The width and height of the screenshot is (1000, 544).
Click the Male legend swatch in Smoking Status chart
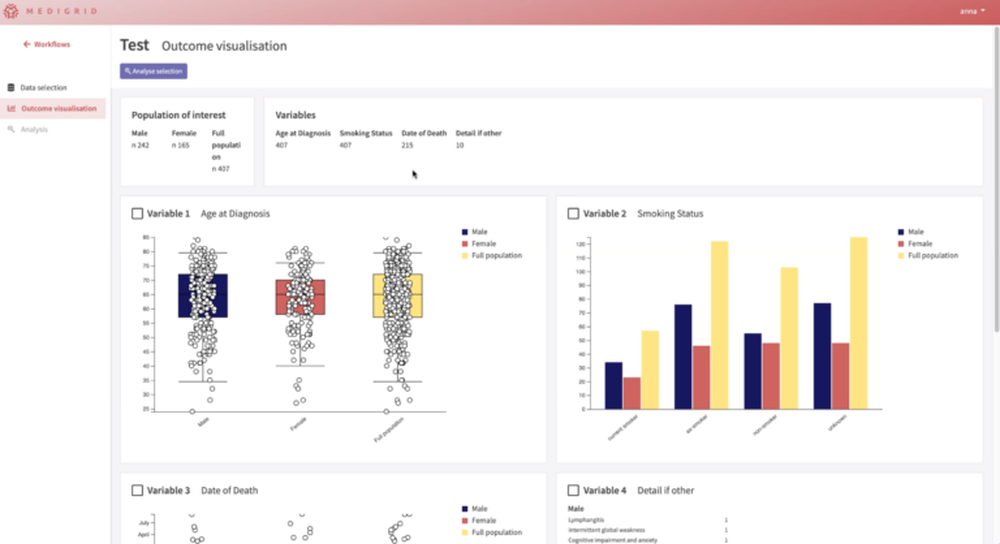901,232
